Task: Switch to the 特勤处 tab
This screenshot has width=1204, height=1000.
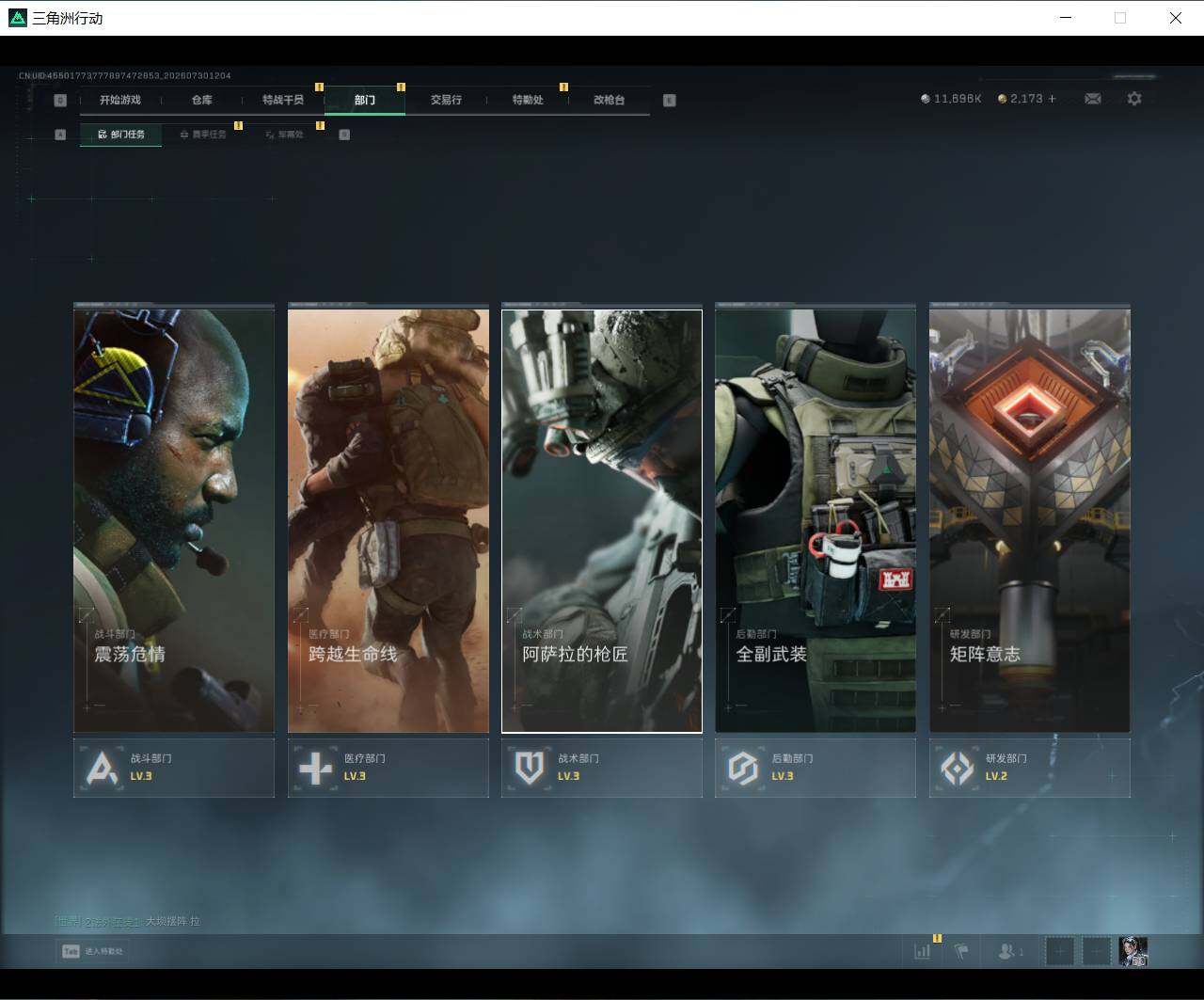Action: tap(528, 100)
